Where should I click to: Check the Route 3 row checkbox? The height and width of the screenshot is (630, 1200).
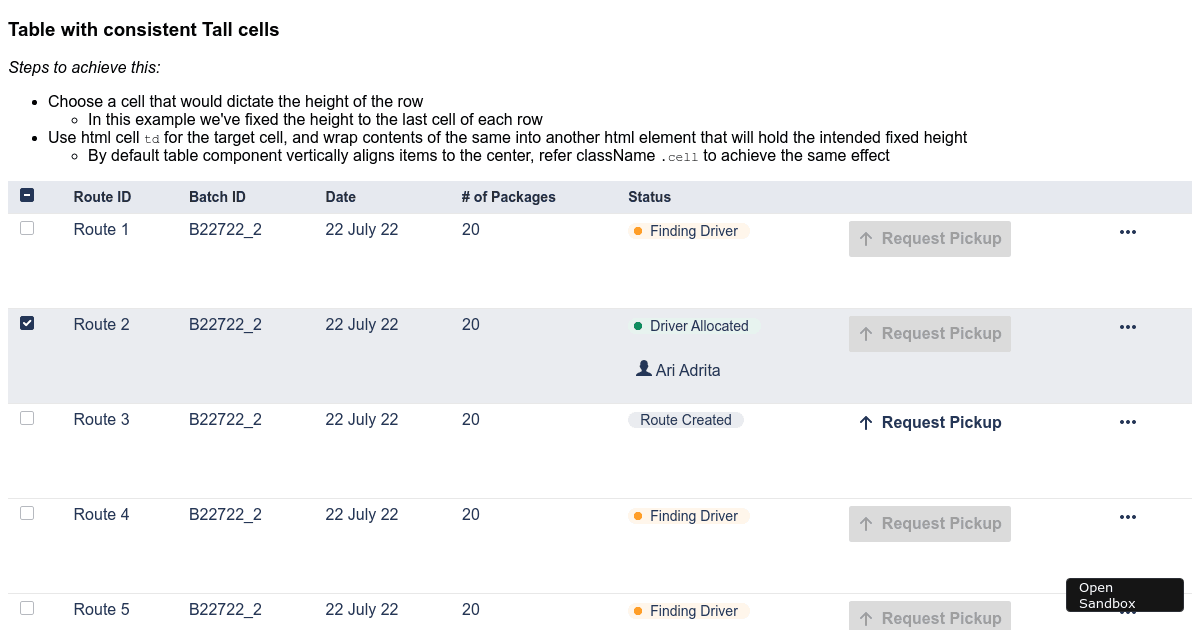[x=27, y=418]
